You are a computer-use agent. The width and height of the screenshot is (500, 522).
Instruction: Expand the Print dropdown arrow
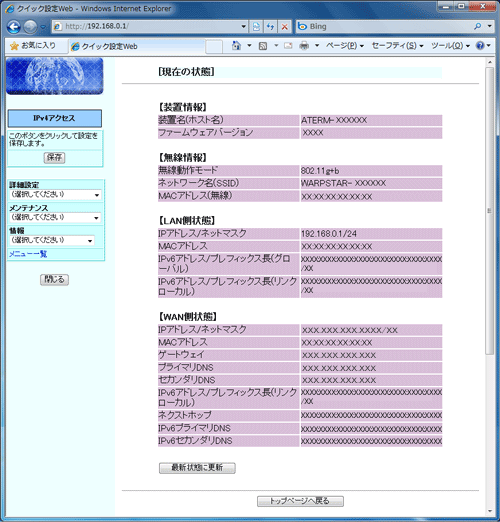click(317, 46)
